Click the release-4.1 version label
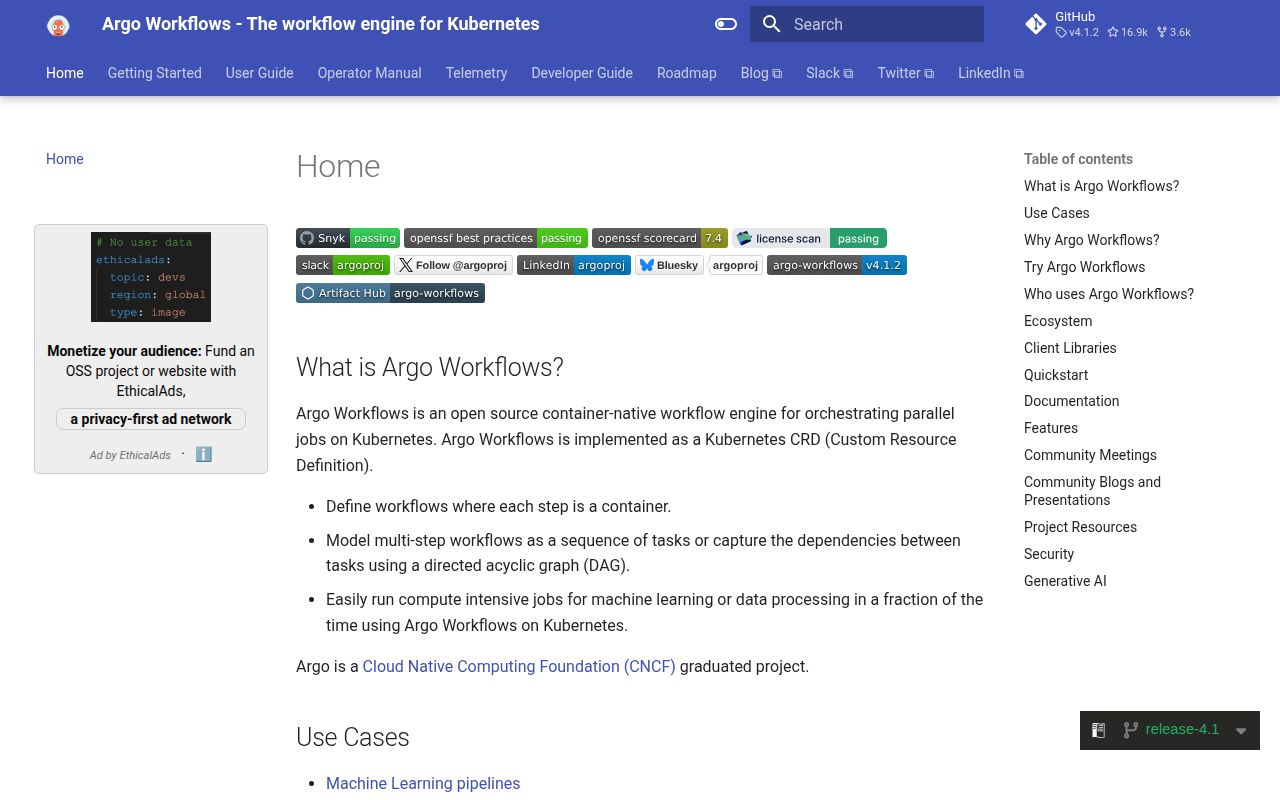 [1182, 729]
